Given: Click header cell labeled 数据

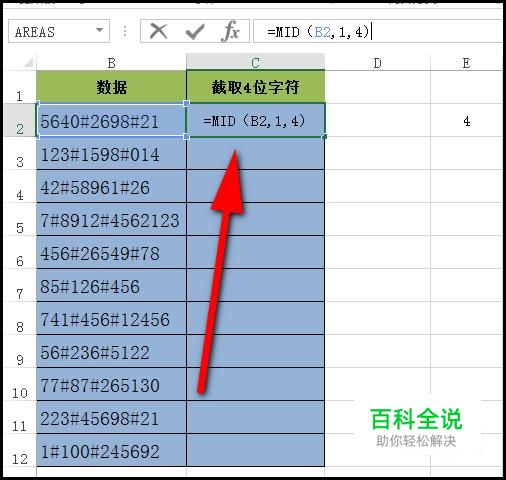Looking at the screenshot, I should tap(111, 87).
